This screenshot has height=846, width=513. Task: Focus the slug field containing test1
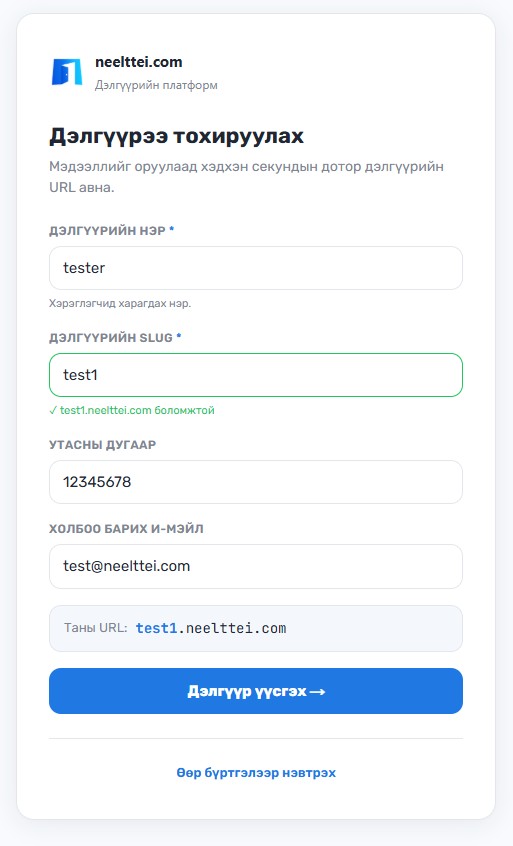(256, 375)
